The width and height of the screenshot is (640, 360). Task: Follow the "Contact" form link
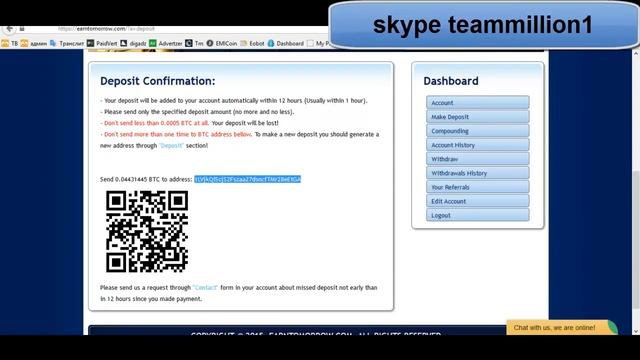(205, 288)
